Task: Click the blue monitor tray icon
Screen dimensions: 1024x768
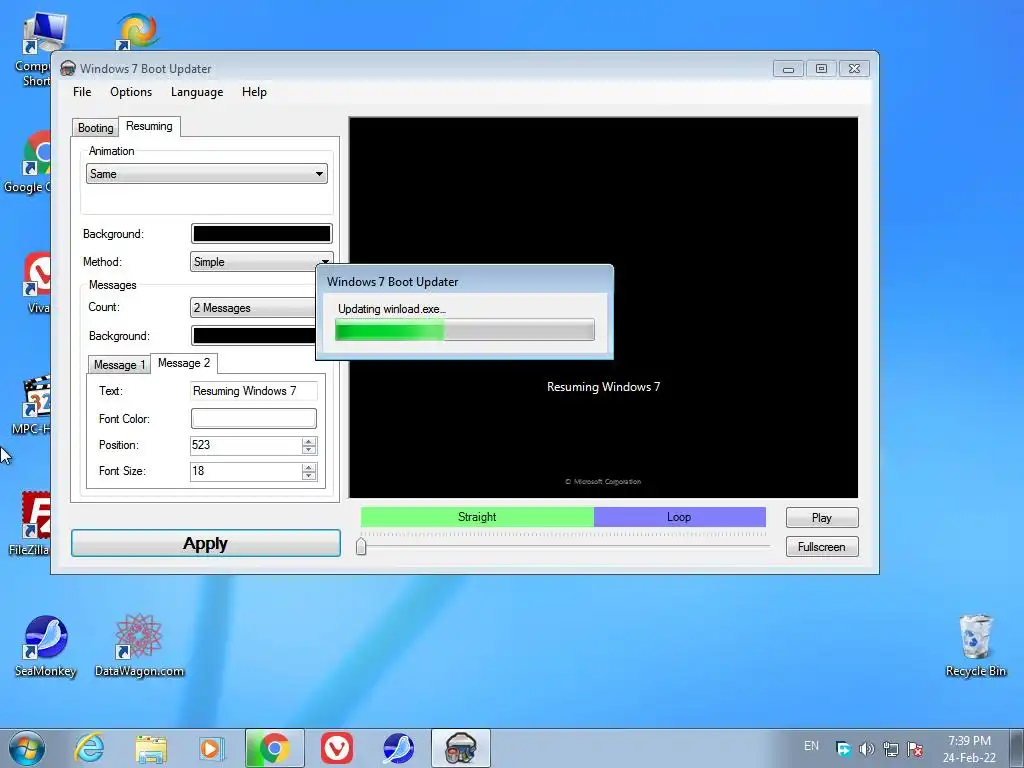Action: click(843, 749)
